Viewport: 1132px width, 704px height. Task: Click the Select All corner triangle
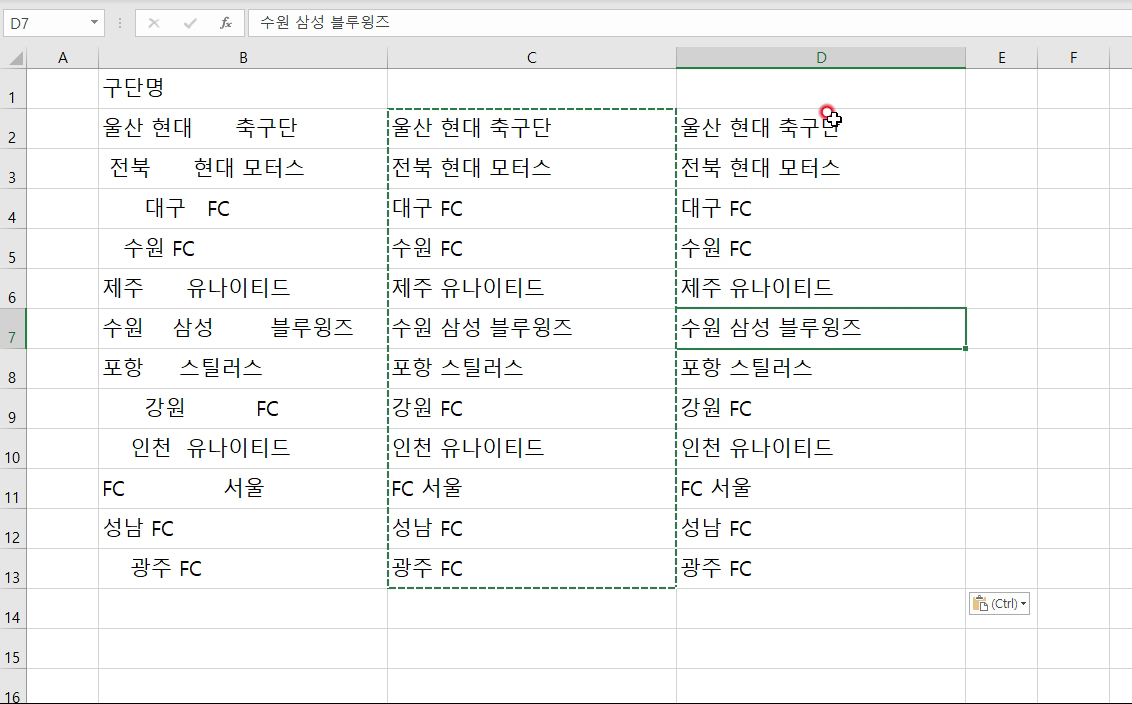(14, 58)
